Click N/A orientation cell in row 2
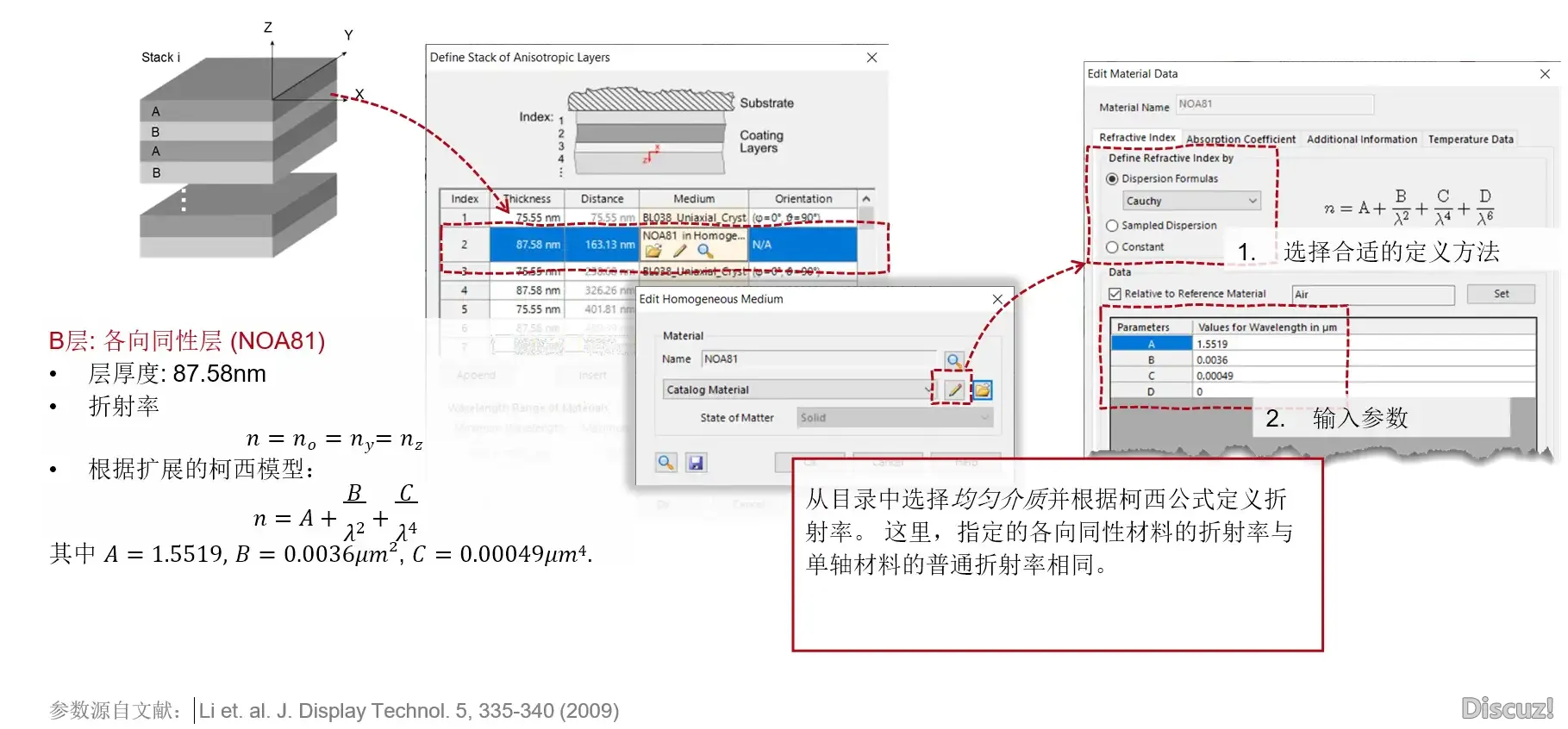 pos(803,245)
